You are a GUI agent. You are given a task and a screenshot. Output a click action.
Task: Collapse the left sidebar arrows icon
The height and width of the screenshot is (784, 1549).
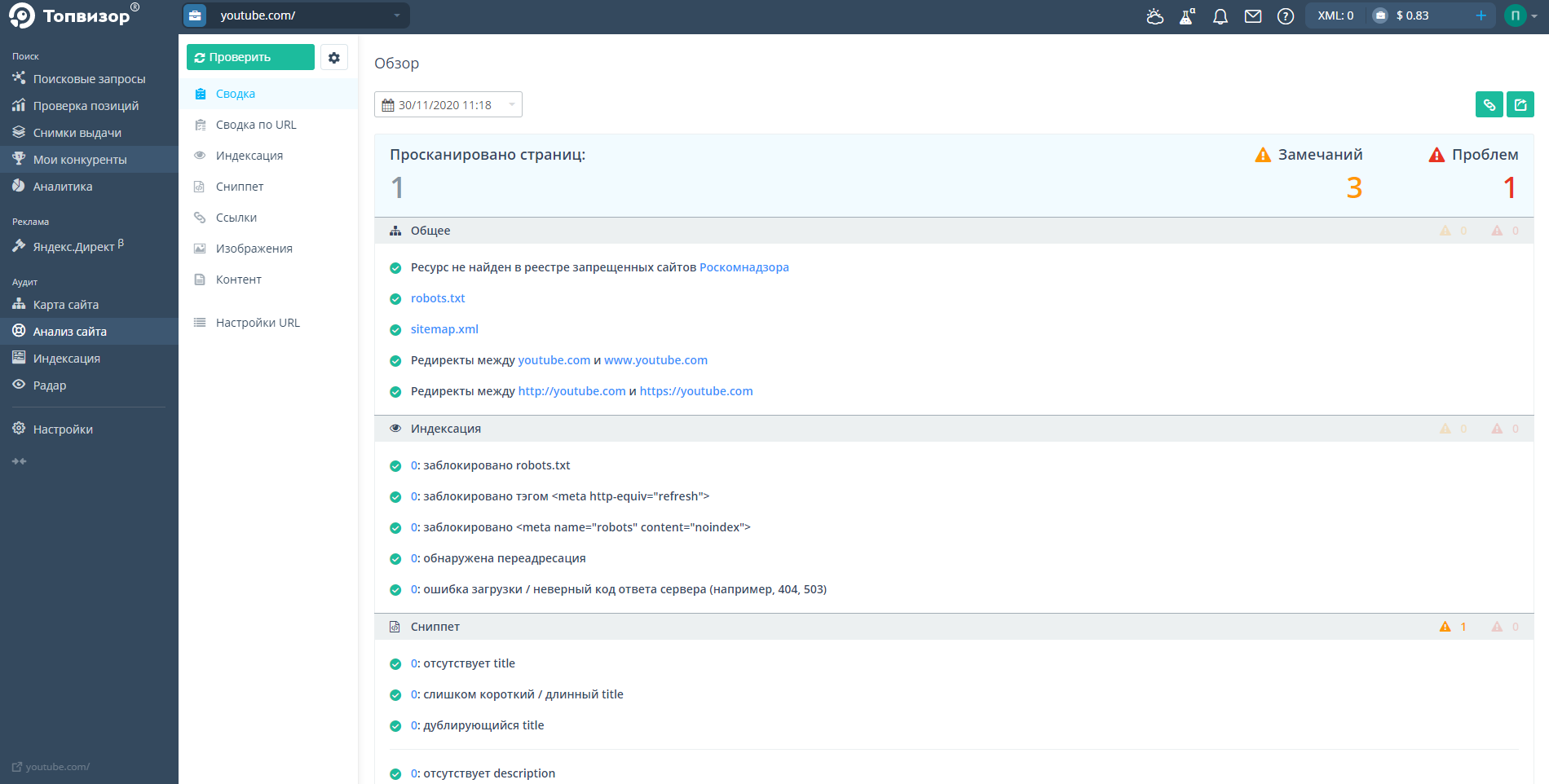click(x=20, y=461)
